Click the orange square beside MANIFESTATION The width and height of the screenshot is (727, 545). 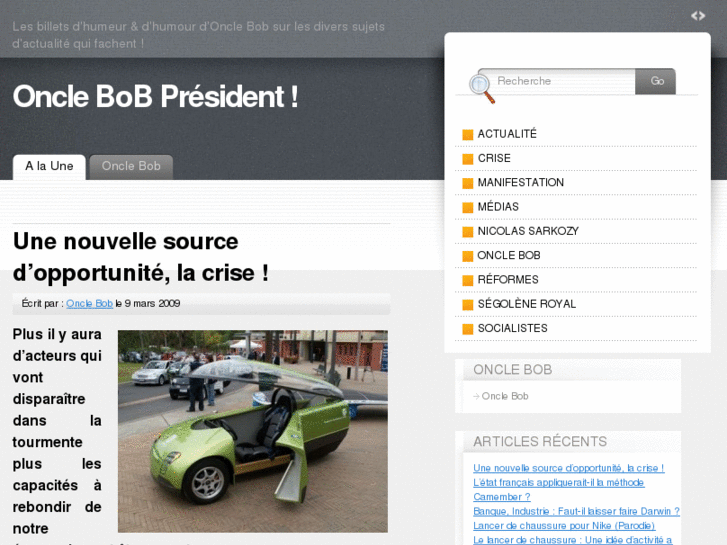click(467, 183)
